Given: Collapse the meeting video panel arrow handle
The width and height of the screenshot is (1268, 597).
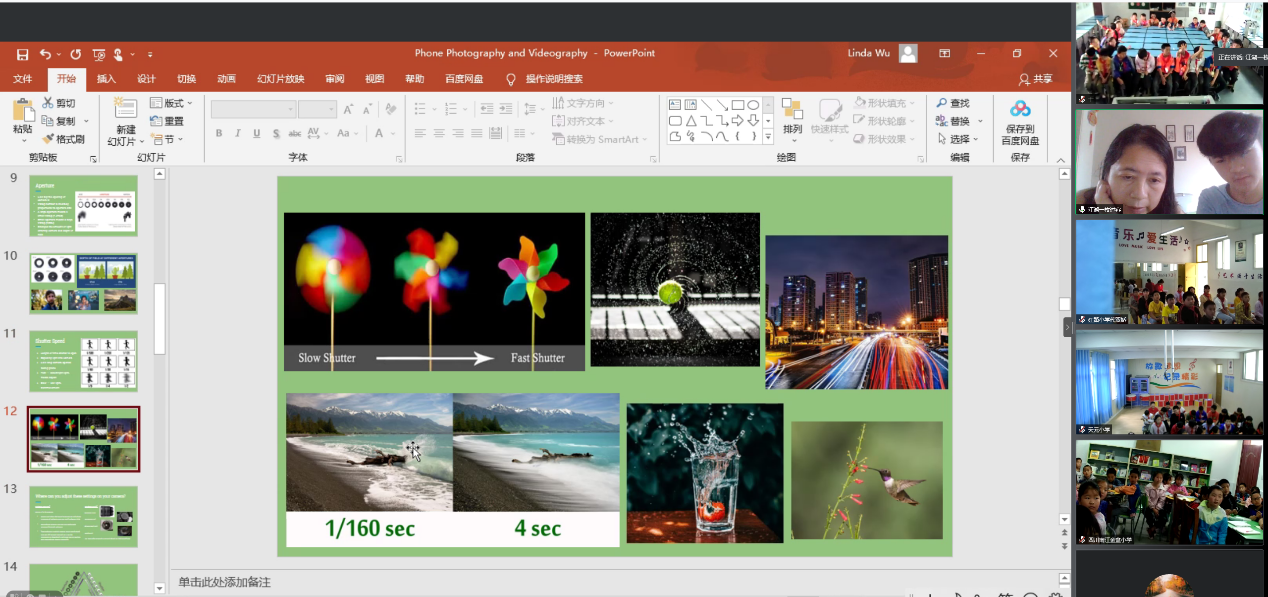Looking at the screenshot, I should click(x=1067, y=326).
